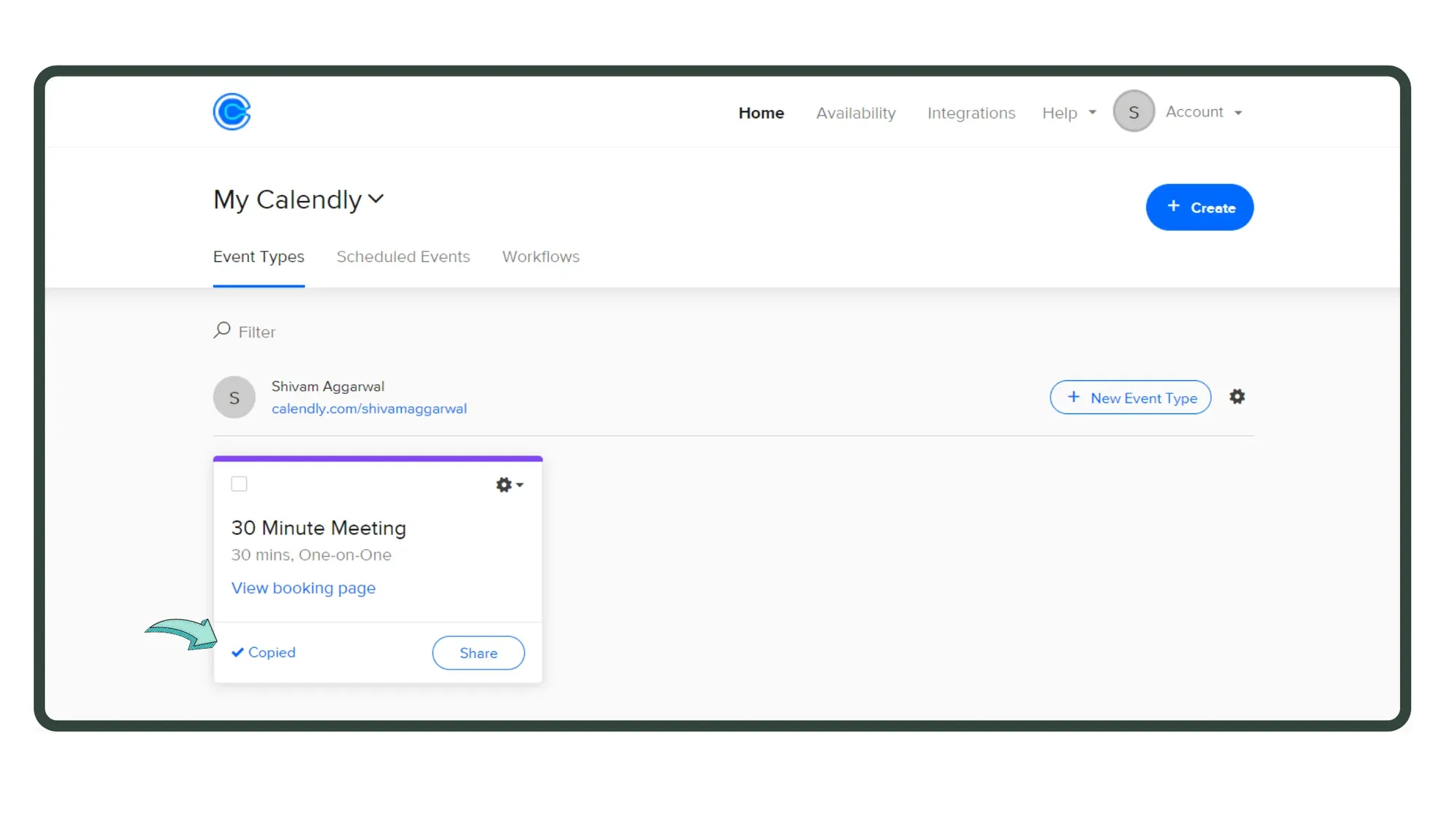Click the Share button on event card
Screen dimensions: 1456x819
pos(479,653)
